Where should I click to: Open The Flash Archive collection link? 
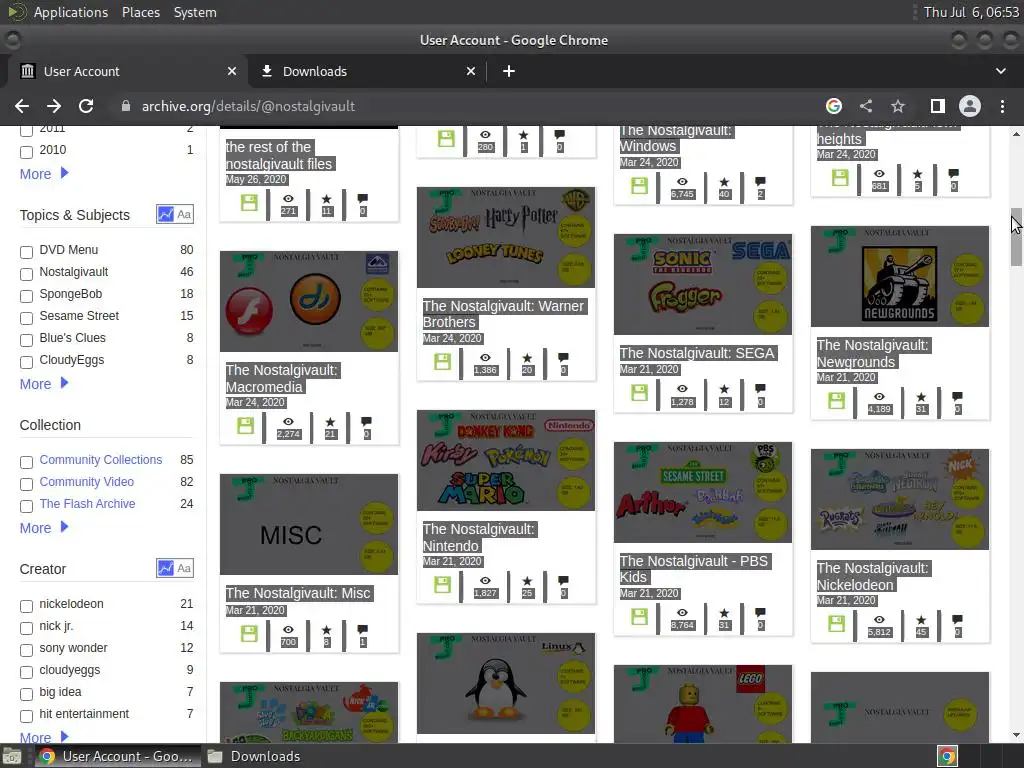tap(87, 504)
